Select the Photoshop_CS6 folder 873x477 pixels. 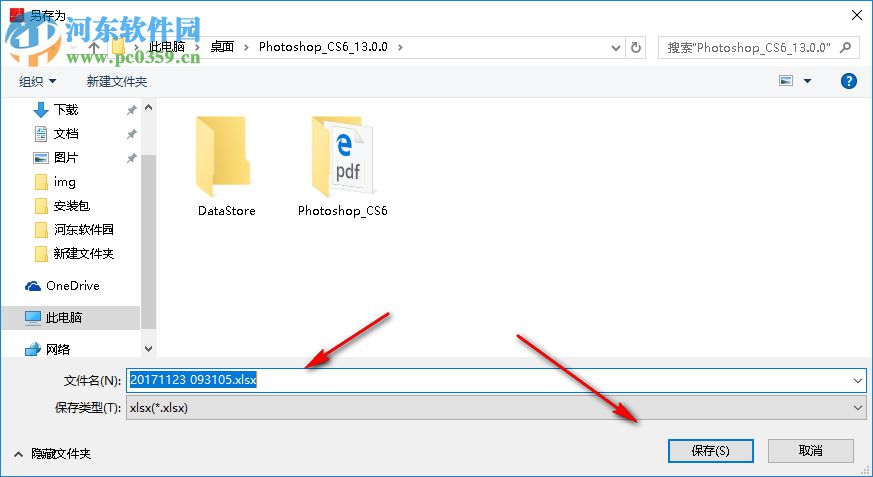pyautogui.click(x=342, y=166)
